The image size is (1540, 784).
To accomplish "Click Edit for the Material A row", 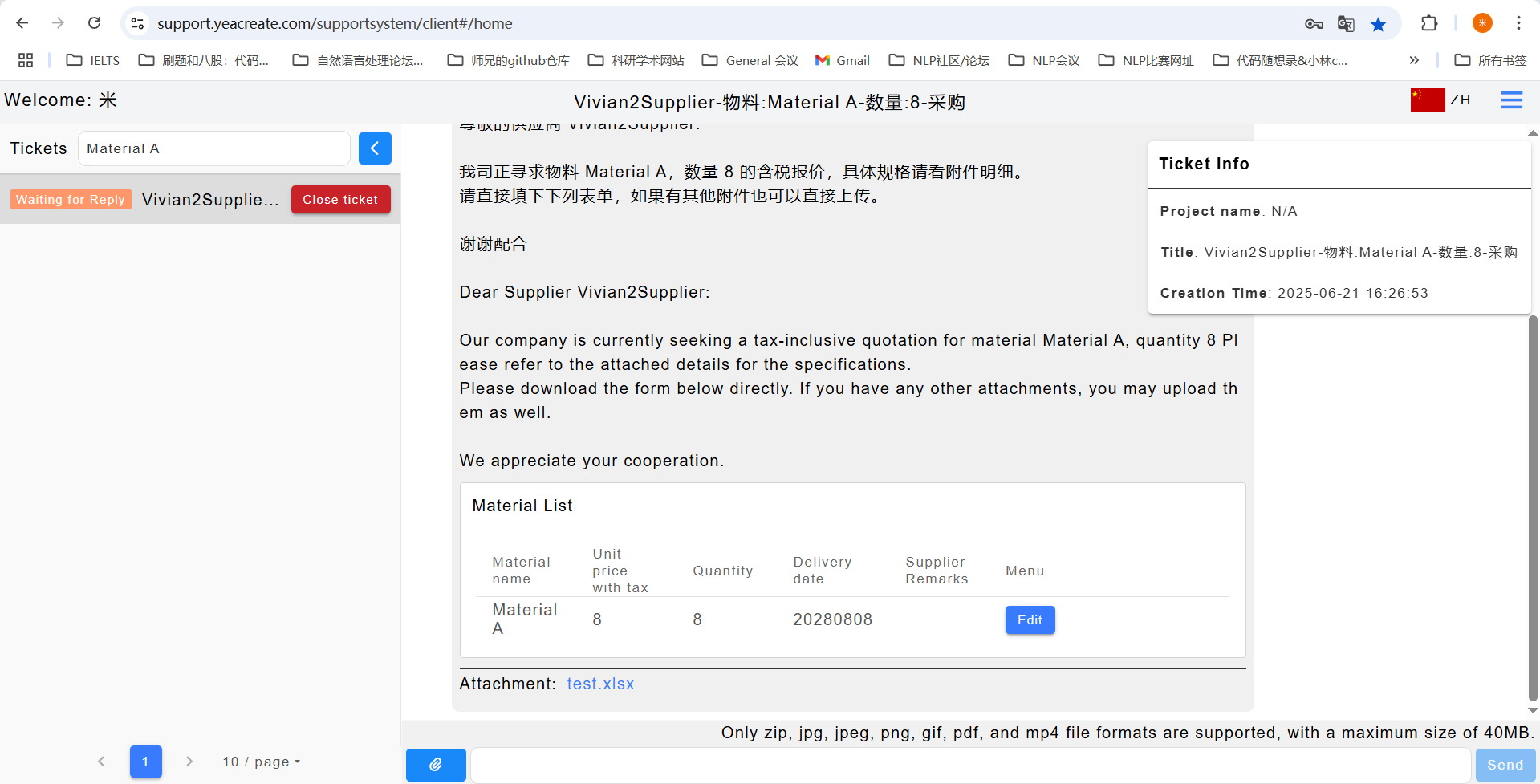I will point(1029,619).
